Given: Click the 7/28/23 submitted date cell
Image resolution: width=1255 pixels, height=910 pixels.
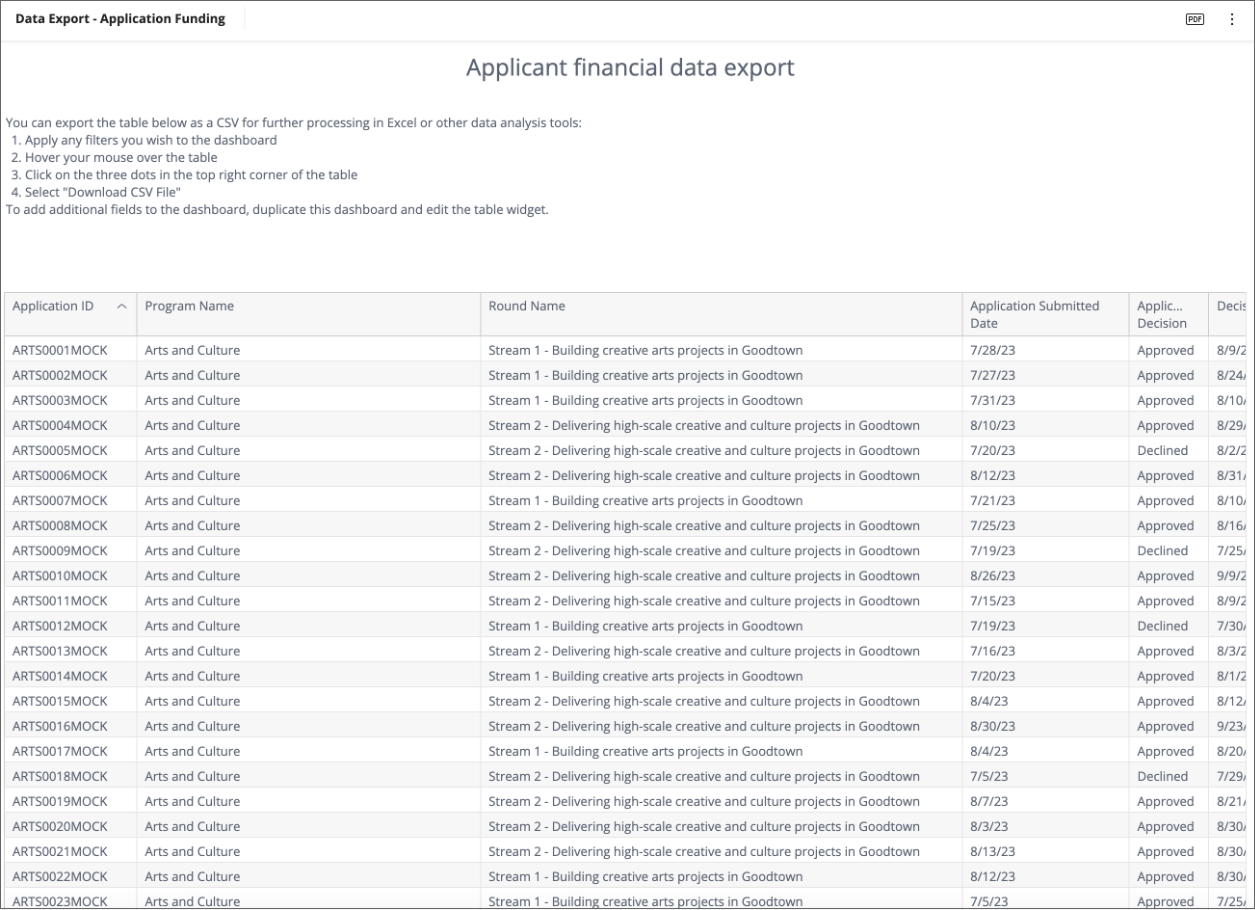Looking at the screenshot, I should [x=1046, y=350].
